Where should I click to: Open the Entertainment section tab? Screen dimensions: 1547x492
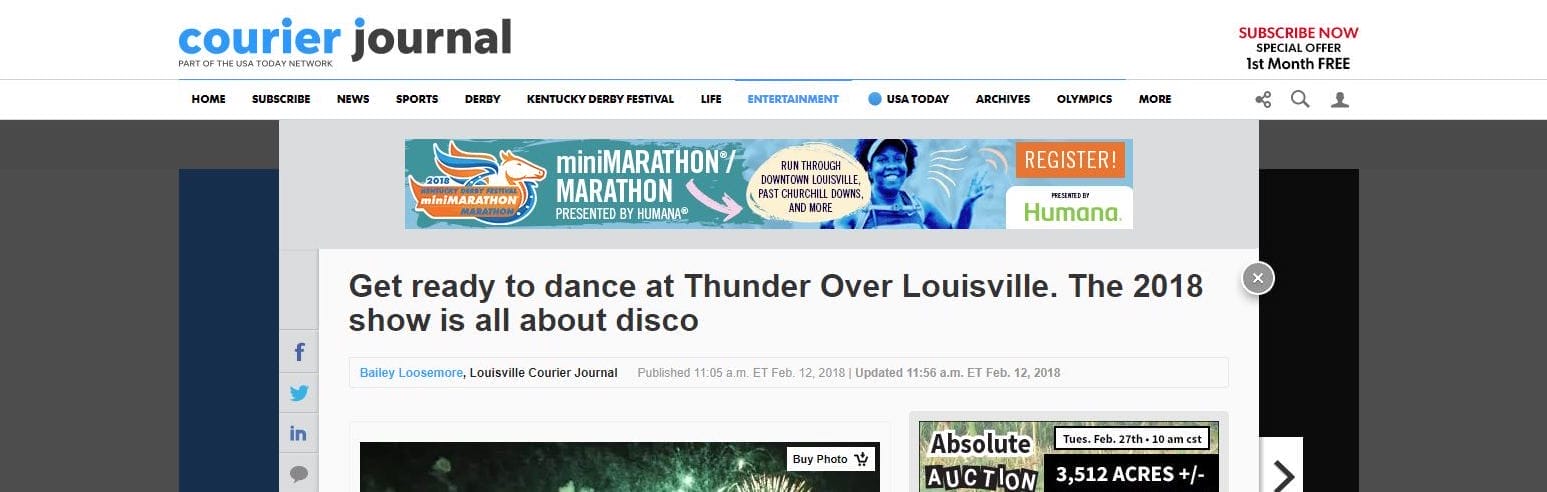coord(792,99)
